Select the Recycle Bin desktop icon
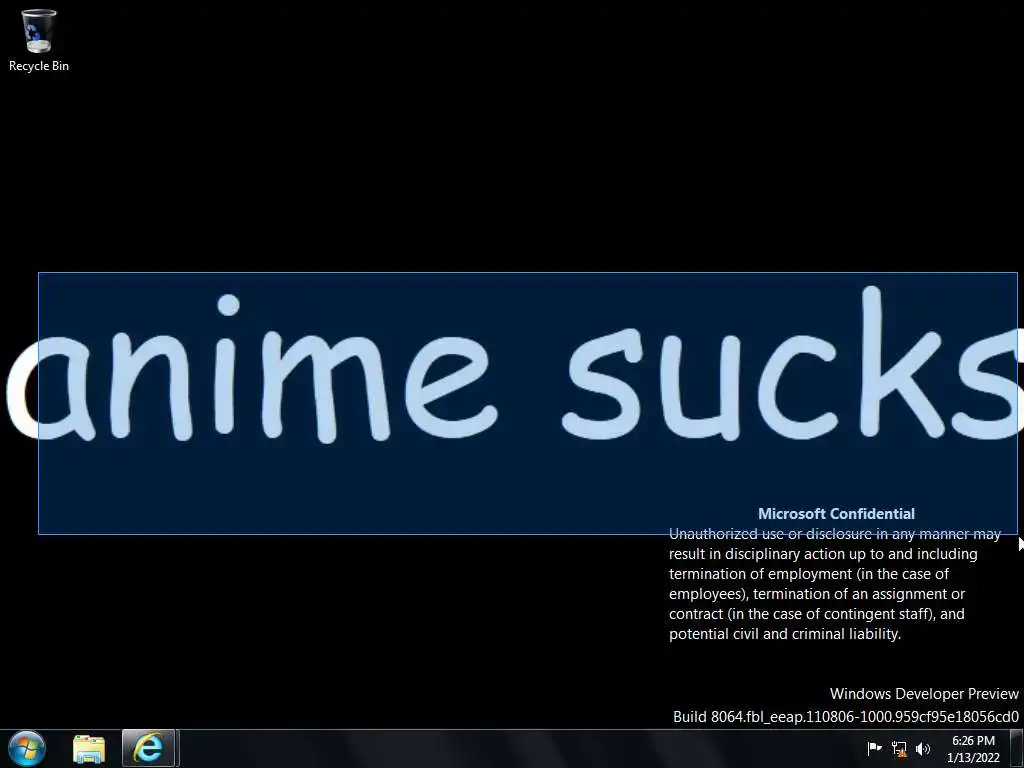This screenshot has height=768, width=1024. tap(39, 40)
